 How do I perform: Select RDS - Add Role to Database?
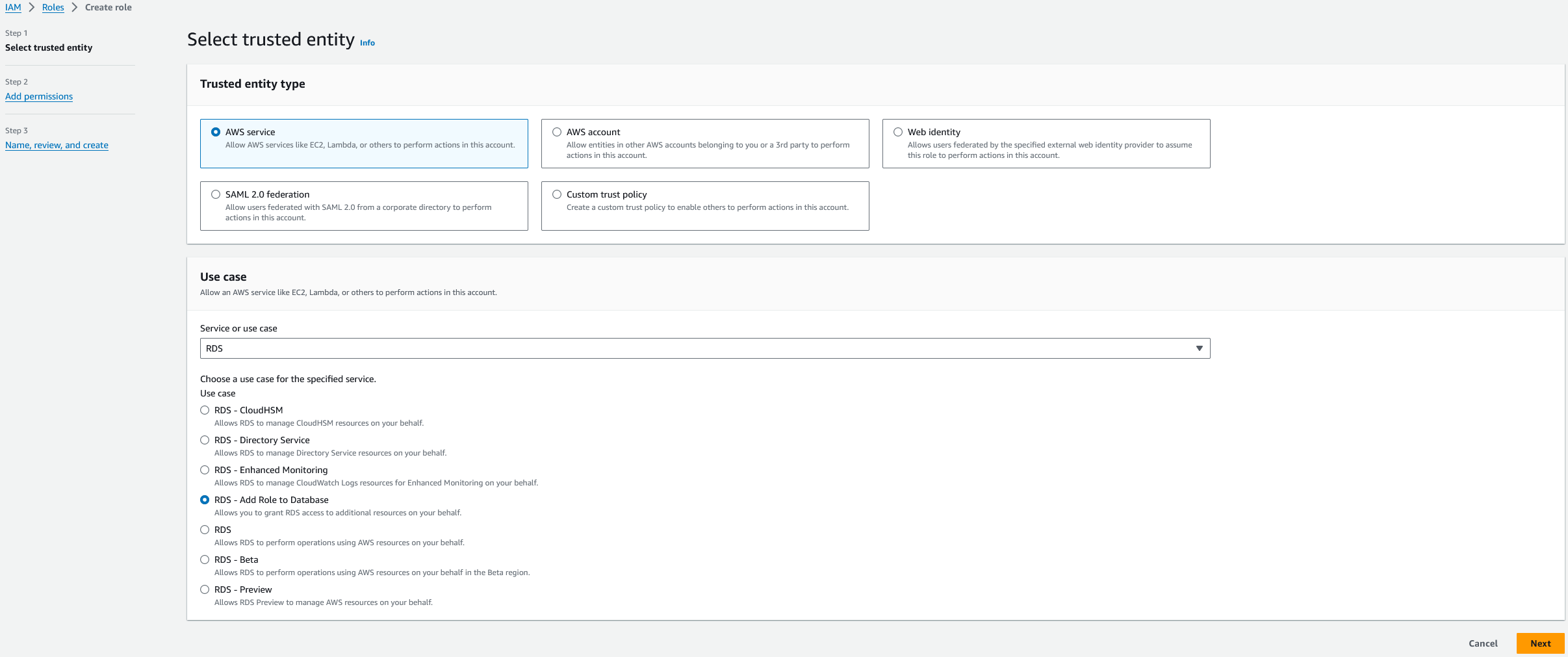[205, 500]
